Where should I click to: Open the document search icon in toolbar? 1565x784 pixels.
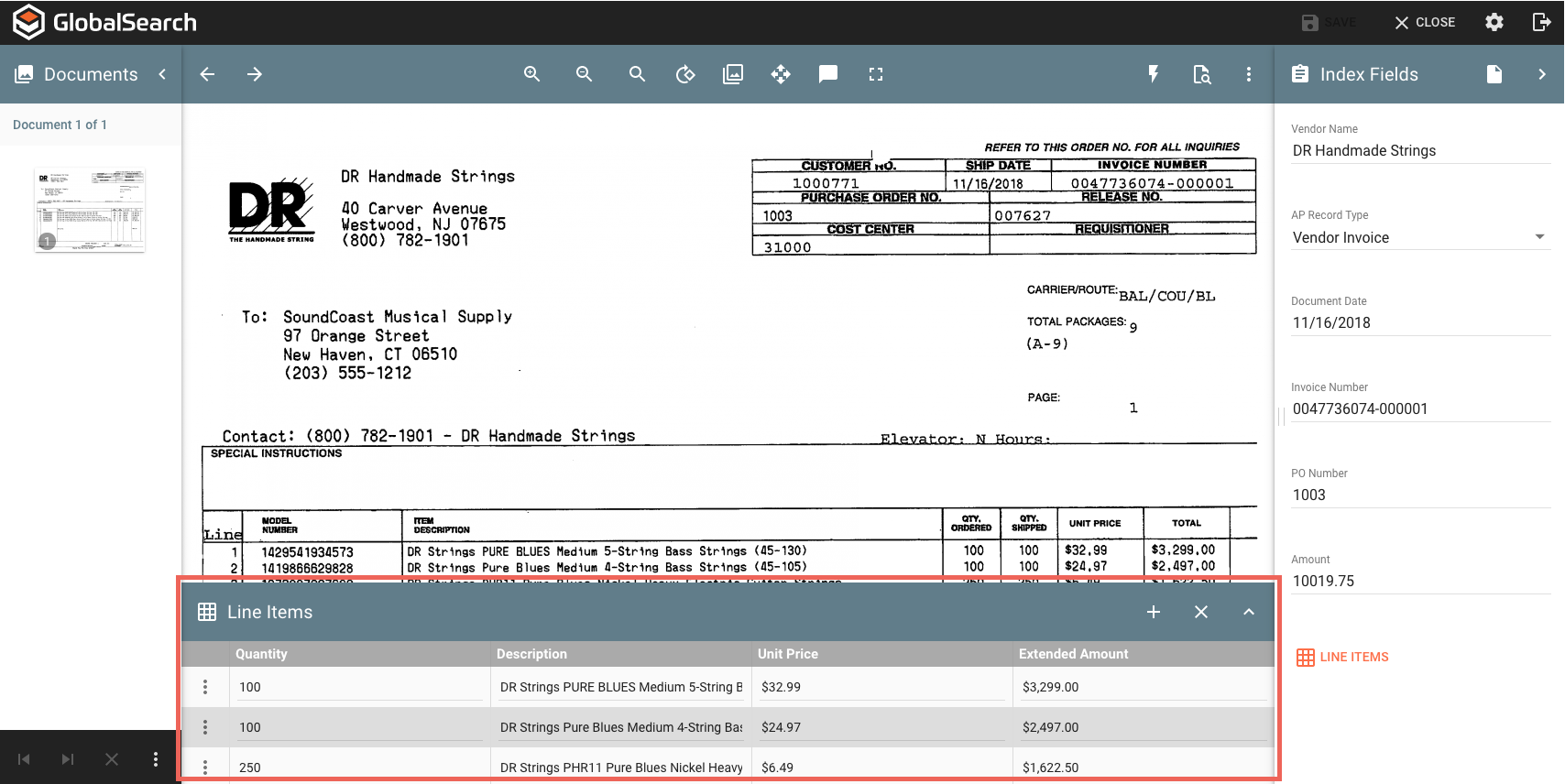pos(1201,74)
